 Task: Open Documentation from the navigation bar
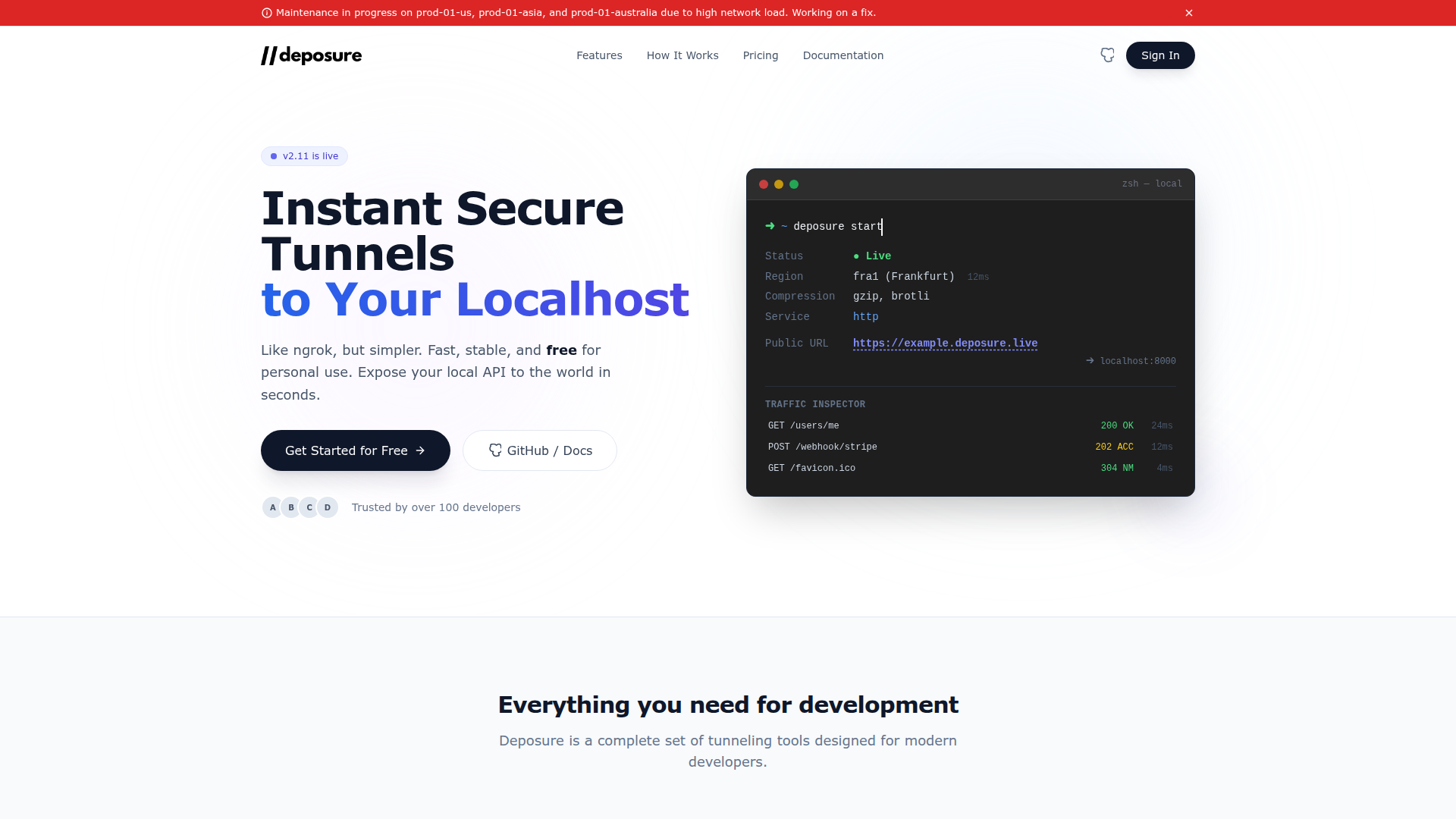[843, 55]
